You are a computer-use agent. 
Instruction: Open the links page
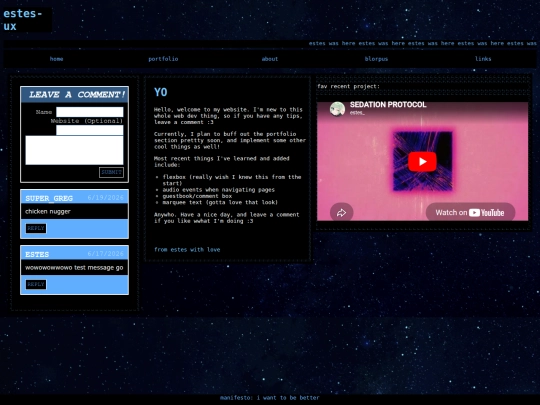[483, 59]
